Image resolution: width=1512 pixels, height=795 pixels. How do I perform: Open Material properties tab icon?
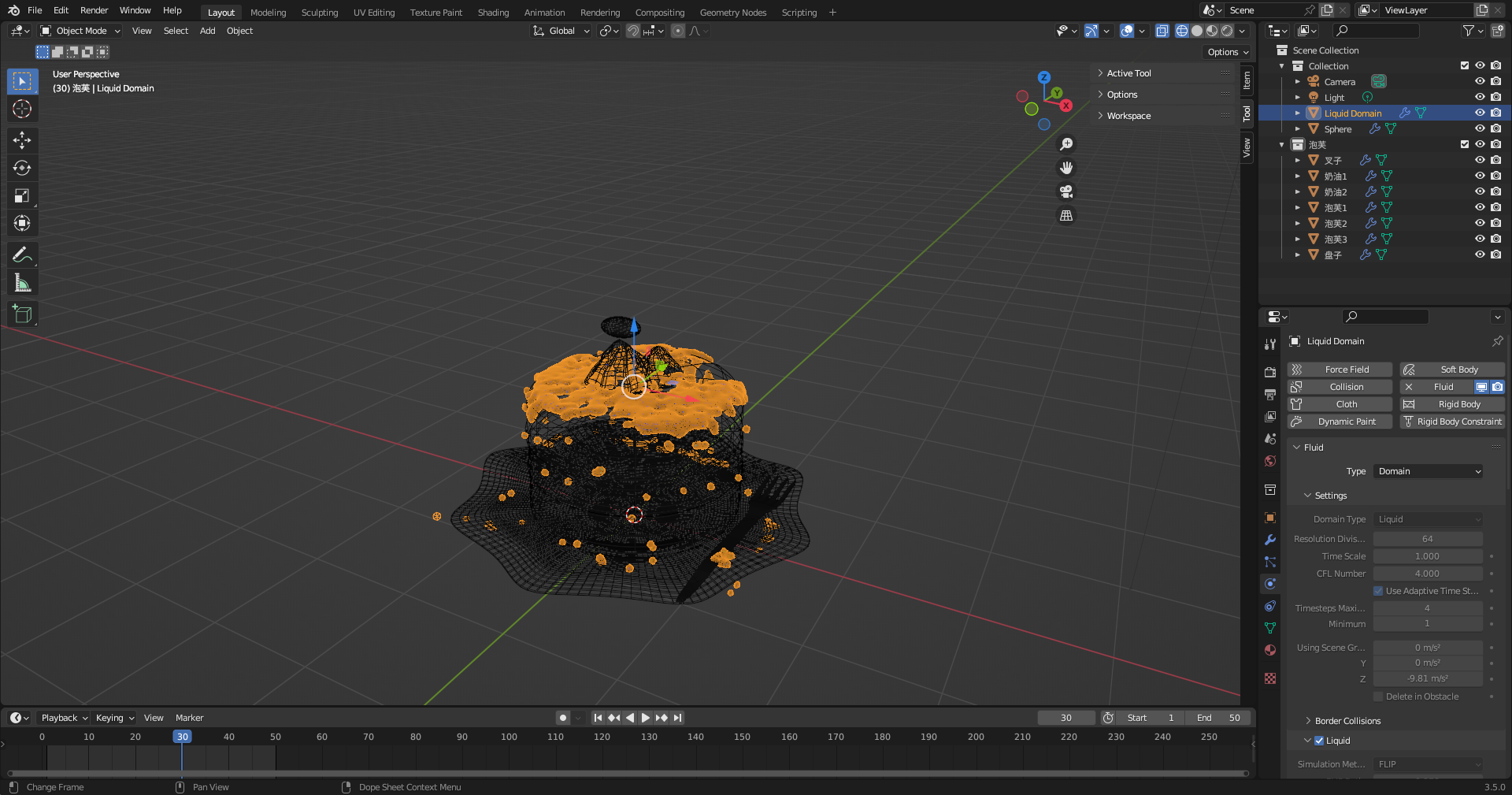tap(1270, 650)
